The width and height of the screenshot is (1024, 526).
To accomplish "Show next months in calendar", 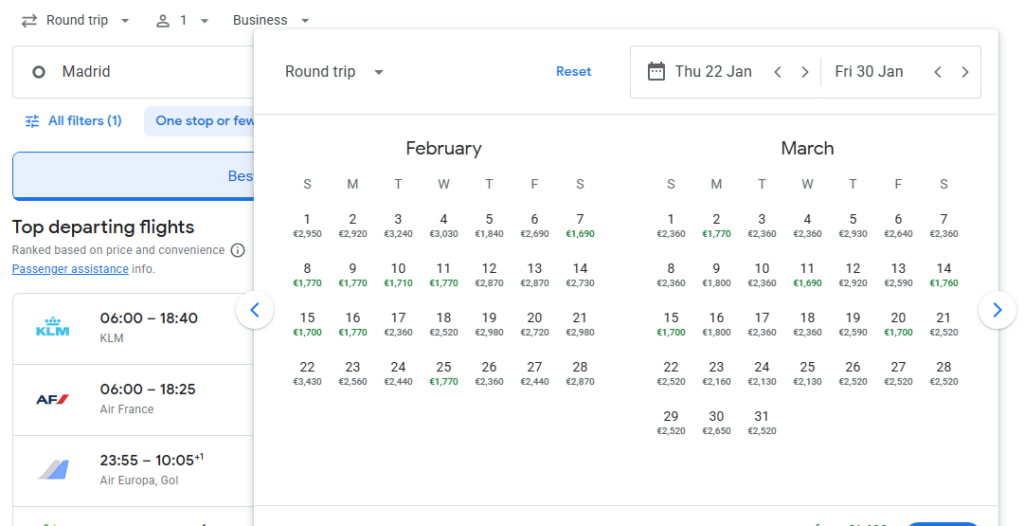I will click(x=996, y=310).
